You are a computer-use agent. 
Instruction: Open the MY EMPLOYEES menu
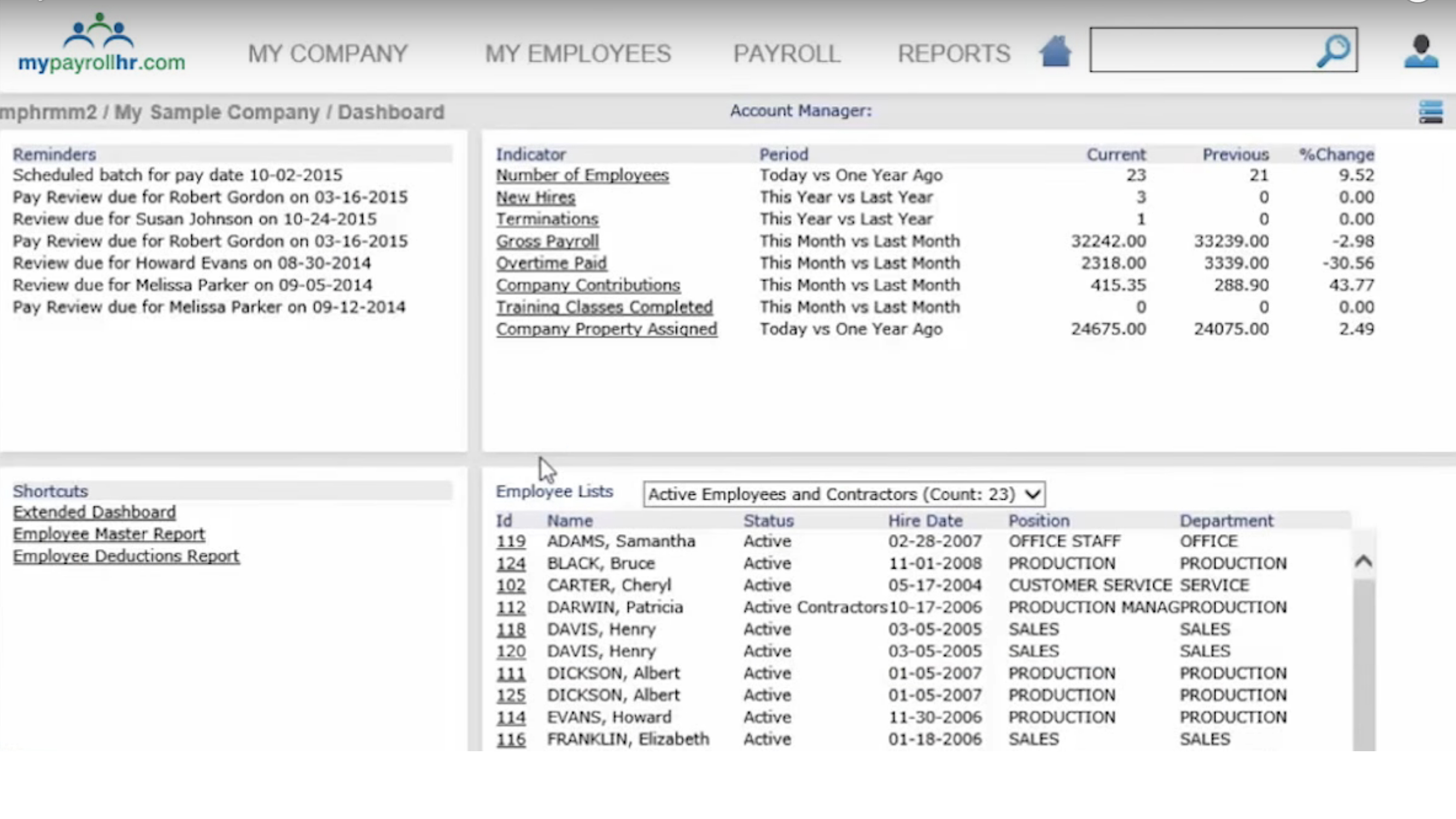578,54
